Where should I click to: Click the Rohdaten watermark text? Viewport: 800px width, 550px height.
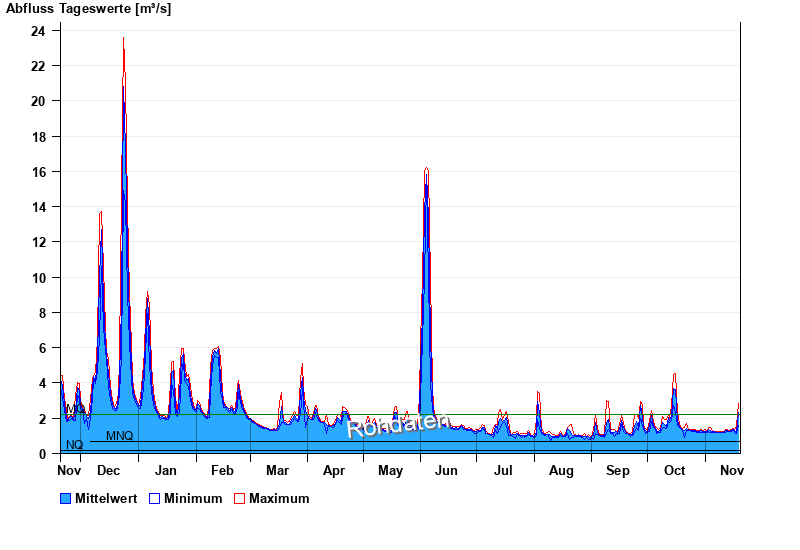(398, 424)
